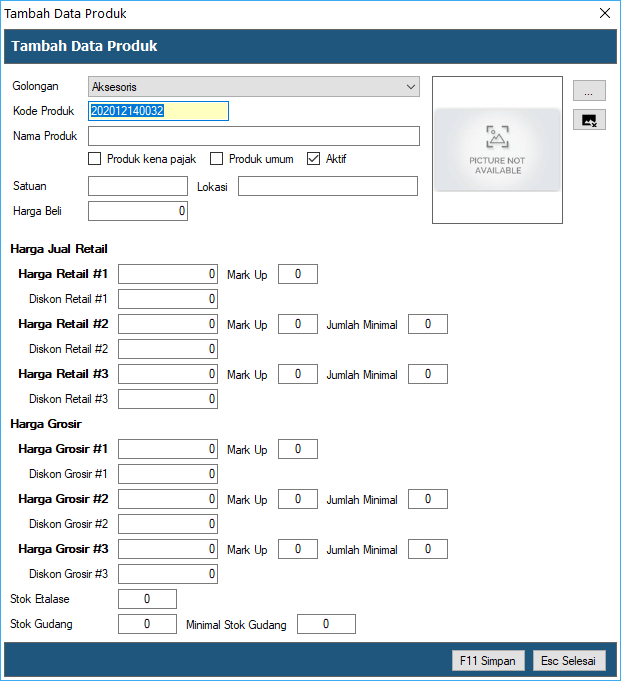
Task: Edit the Harga Beli field
Action: point(137,211)
